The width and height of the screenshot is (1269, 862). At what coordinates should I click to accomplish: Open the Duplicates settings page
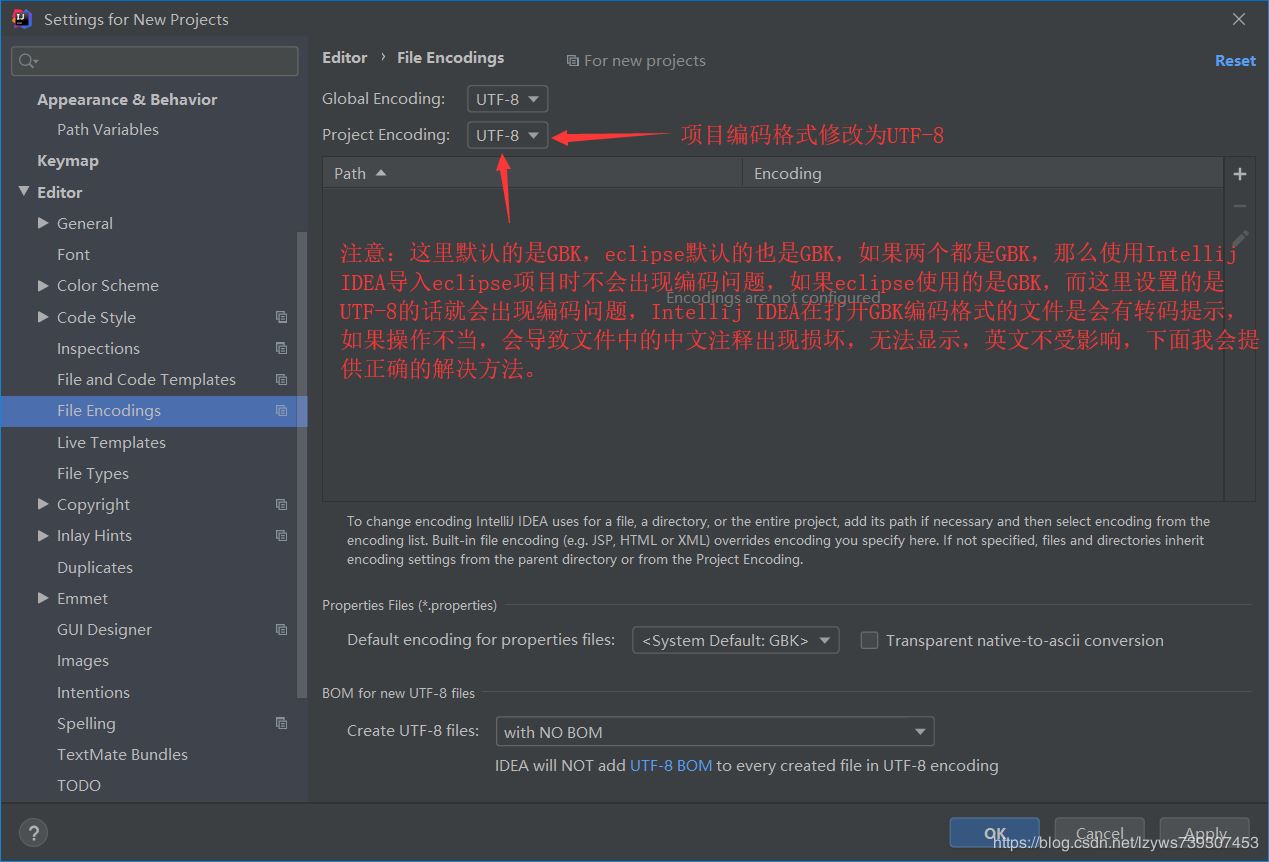(x=95, y=567)
